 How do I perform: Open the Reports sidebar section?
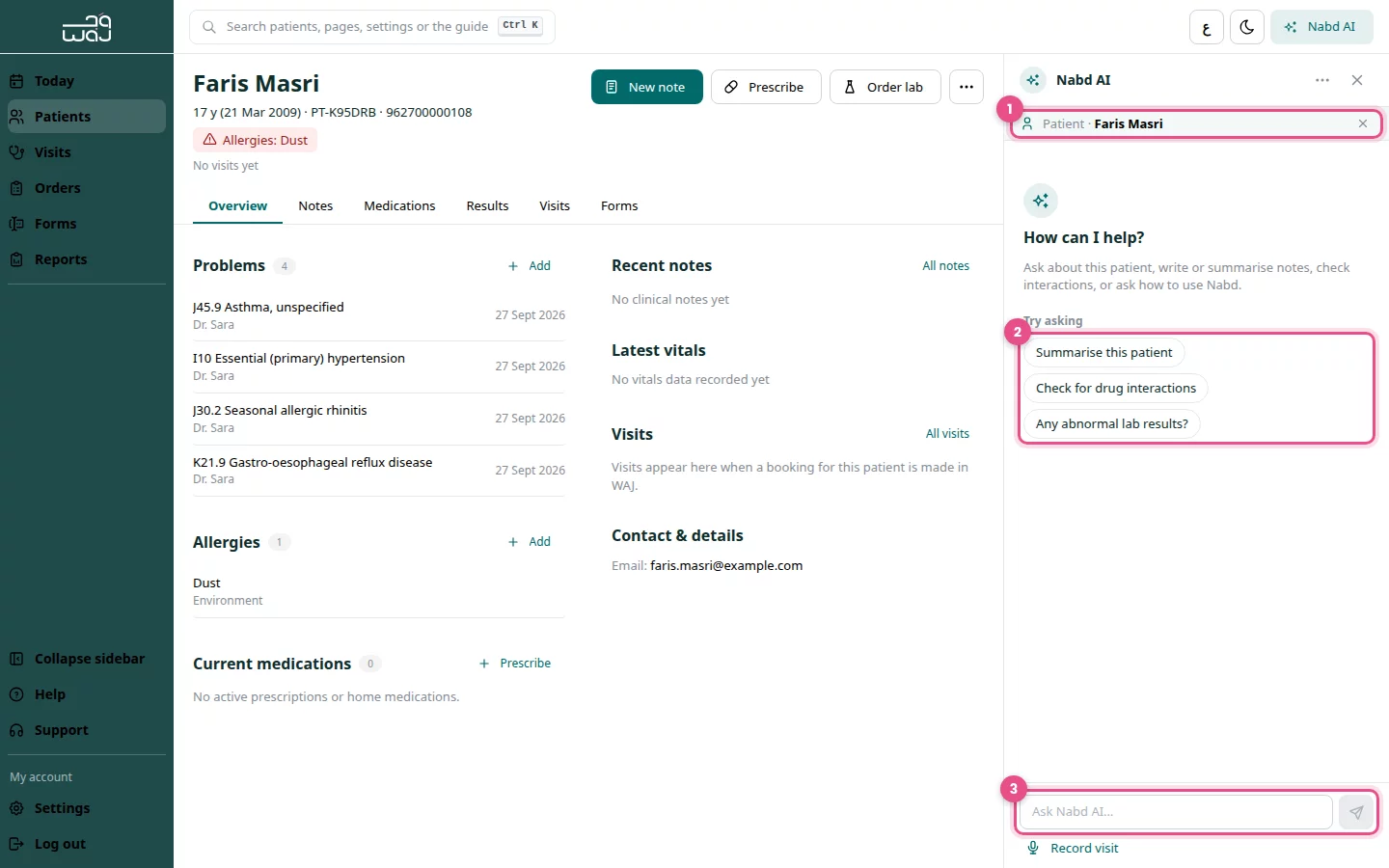(x=87, y=259)
